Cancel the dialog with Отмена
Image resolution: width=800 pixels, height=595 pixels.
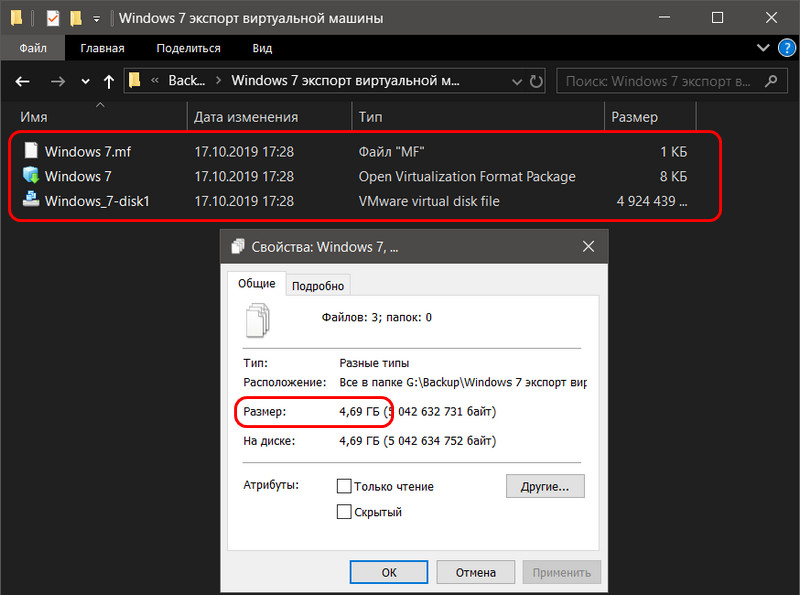click(476, 573)
